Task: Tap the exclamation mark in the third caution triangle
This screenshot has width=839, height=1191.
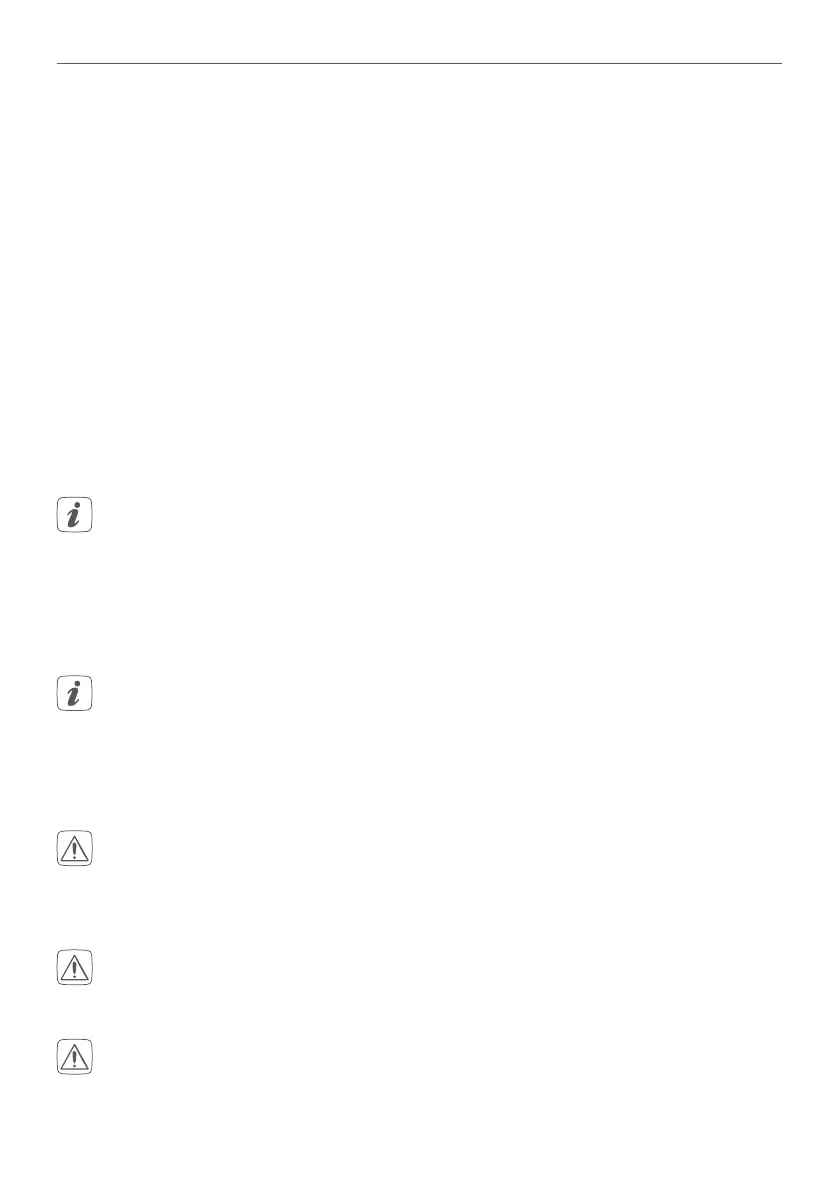Action: 74,1059
